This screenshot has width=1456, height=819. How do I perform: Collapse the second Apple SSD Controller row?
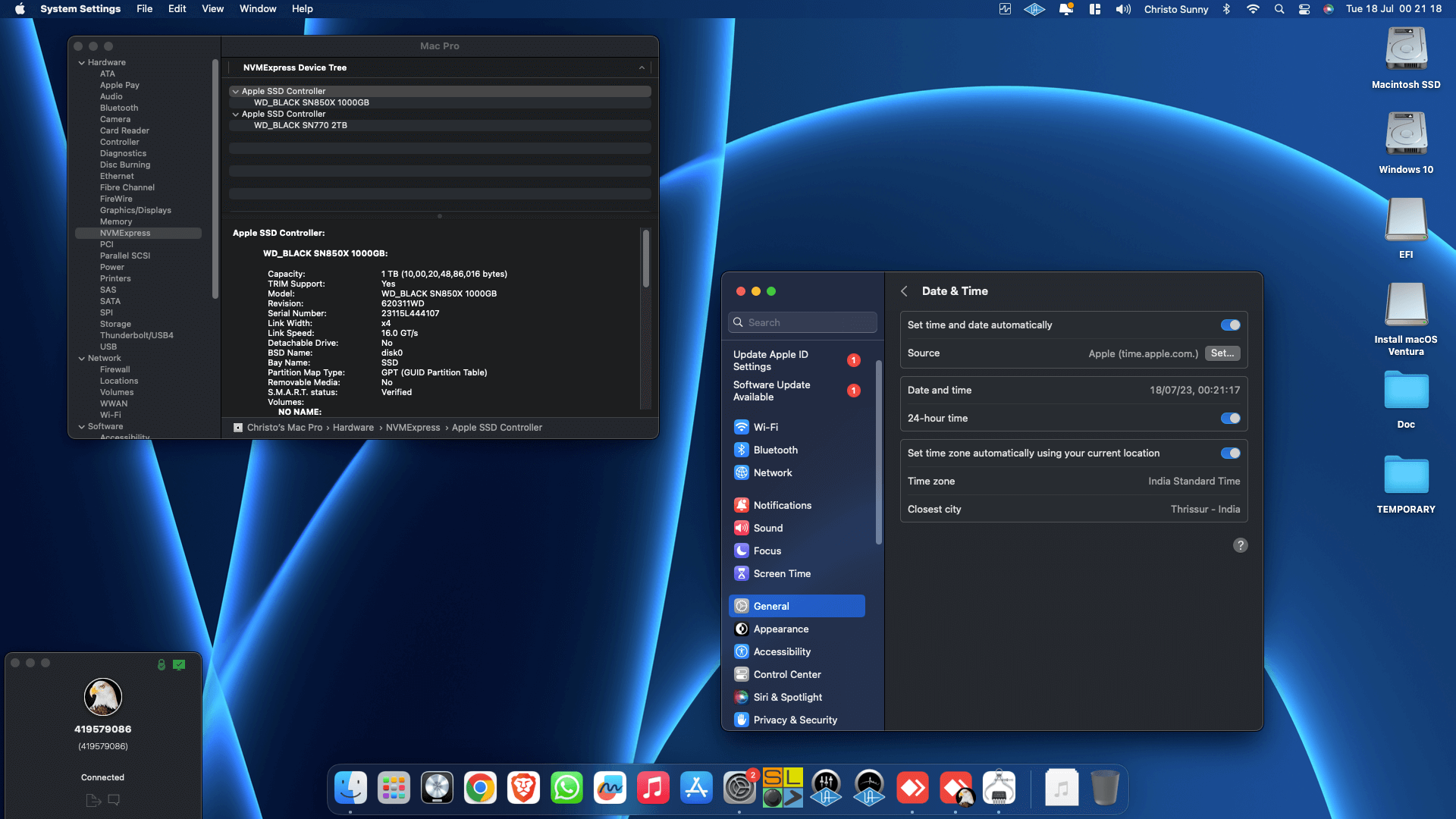(x=236, y=115)
